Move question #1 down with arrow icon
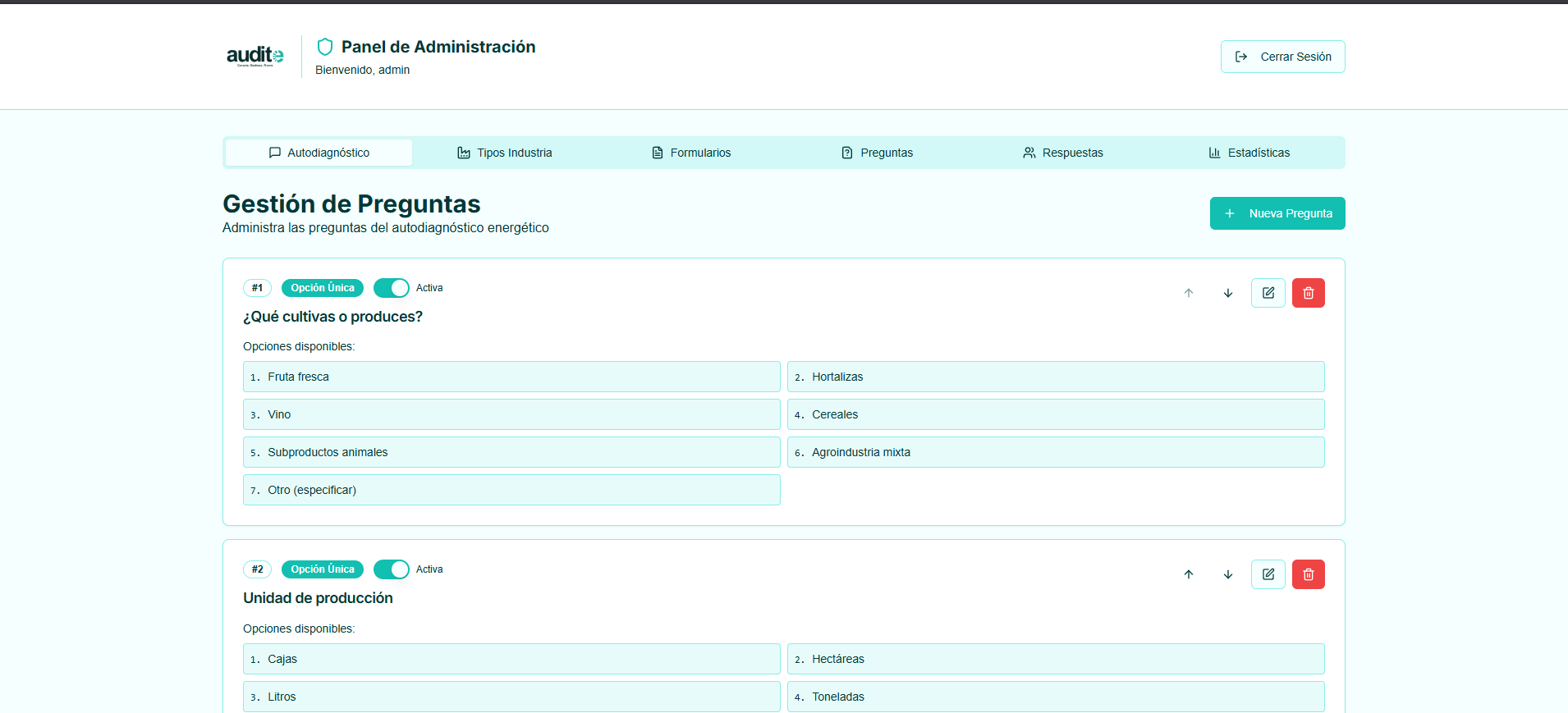This screenshot has width=1568, height=713. tap(1228, 293)
